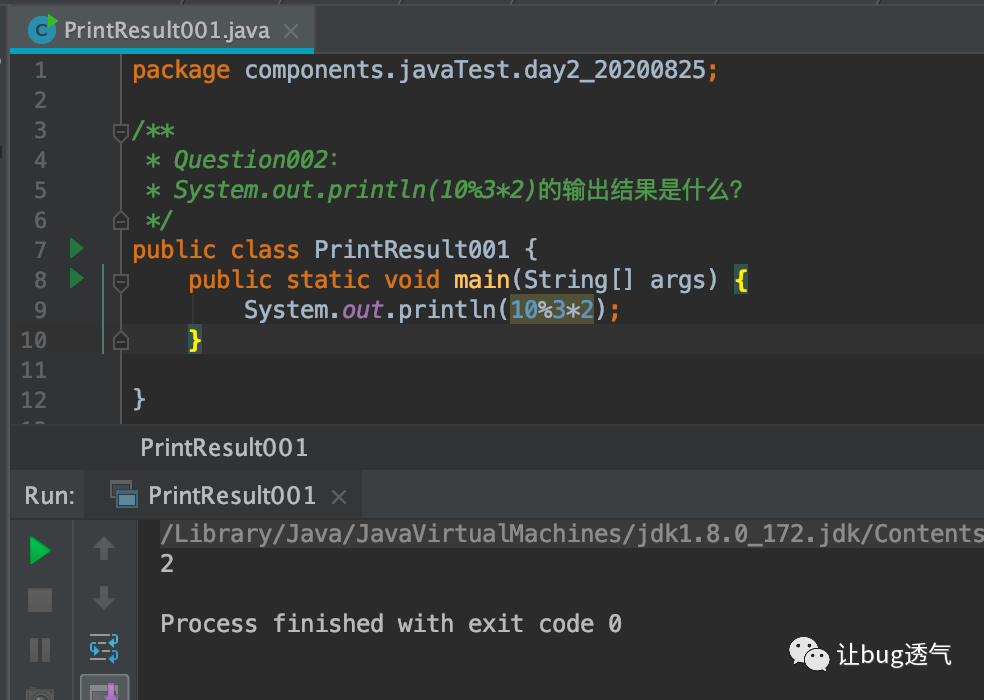The image size is (984, 700).
Task: Click the fold marker at line 10's closing brace
Action: (x=120, y=341)
